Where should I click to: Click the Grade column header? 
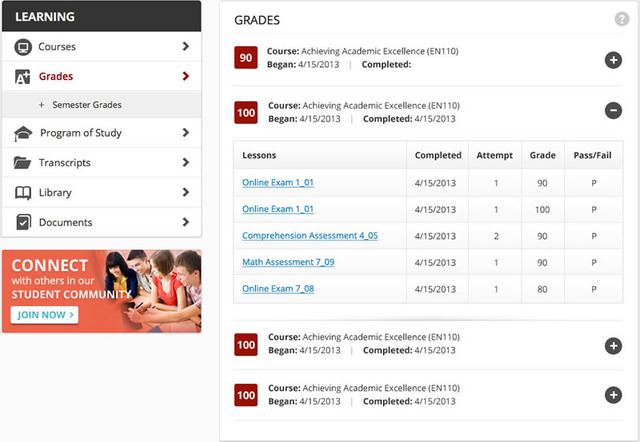tap(542, 156)
